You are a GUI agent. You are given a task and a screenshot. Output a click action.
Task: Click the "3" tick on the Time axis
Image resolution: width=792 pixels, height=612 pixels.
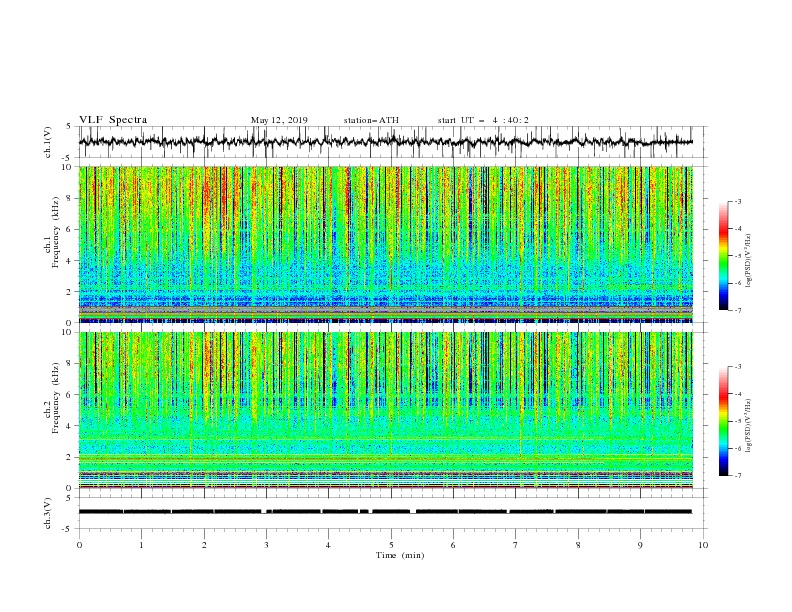[266, 545]
